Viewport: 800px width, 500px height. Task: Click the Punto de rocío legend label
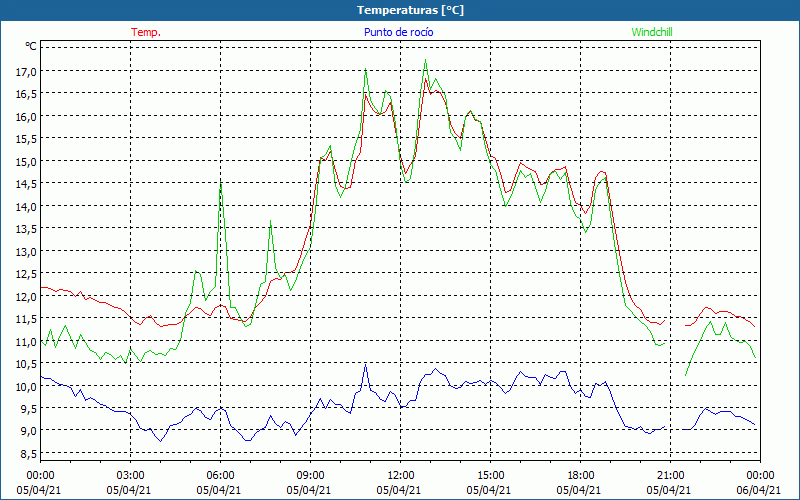coord(398,32)
